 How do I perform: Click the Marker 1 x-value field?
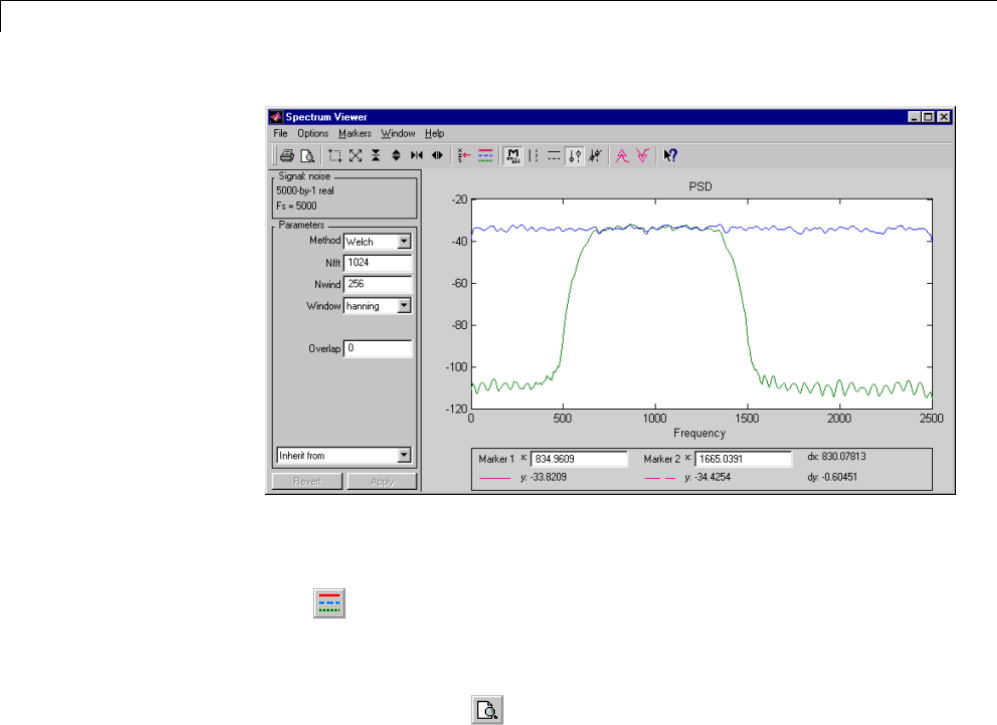point(579,459)
